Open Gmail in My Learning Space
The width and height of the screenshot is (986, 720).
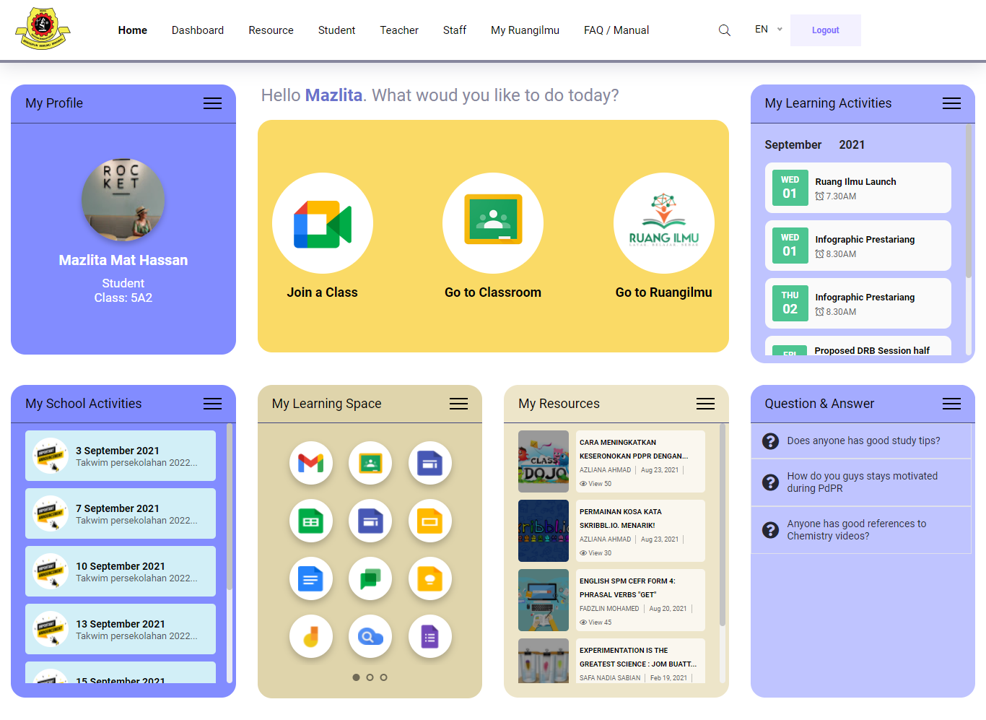coord(311,463)
